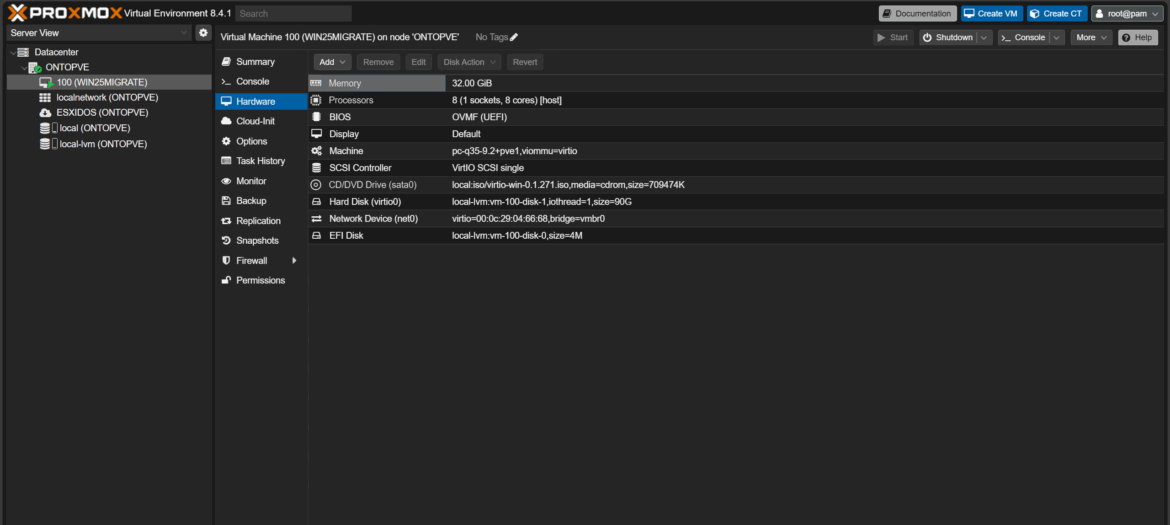Screen dimensions: 1170x525
Task: Select the VirtIO SCSI single value
Action: tap(488, 168)
